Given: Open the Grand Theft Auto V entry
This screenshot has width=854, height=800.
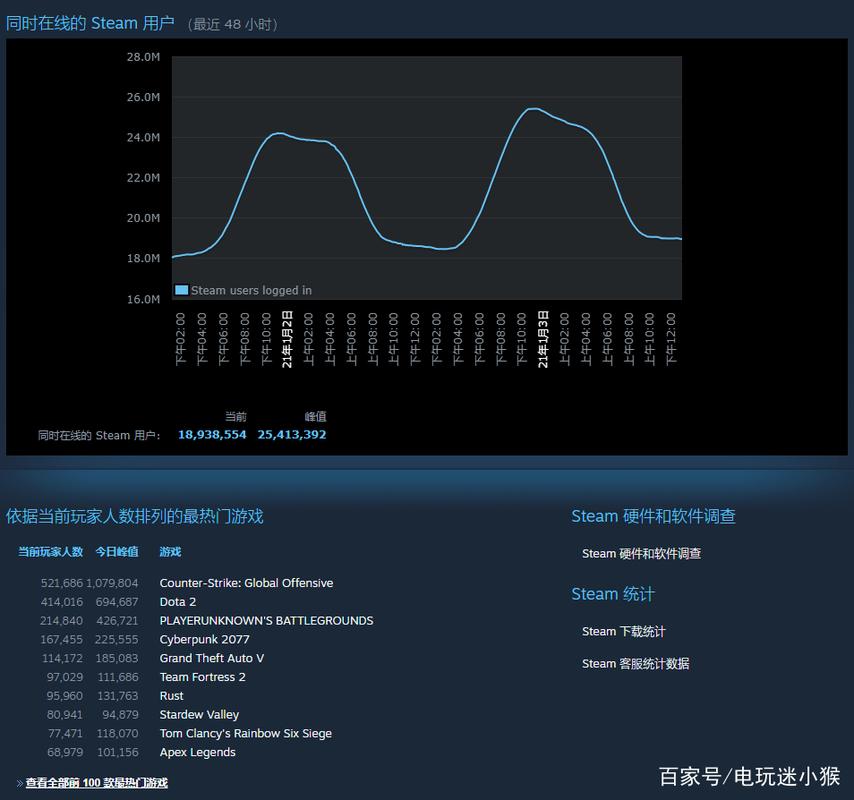Looking at the screenshot, I should coord(211,658).
